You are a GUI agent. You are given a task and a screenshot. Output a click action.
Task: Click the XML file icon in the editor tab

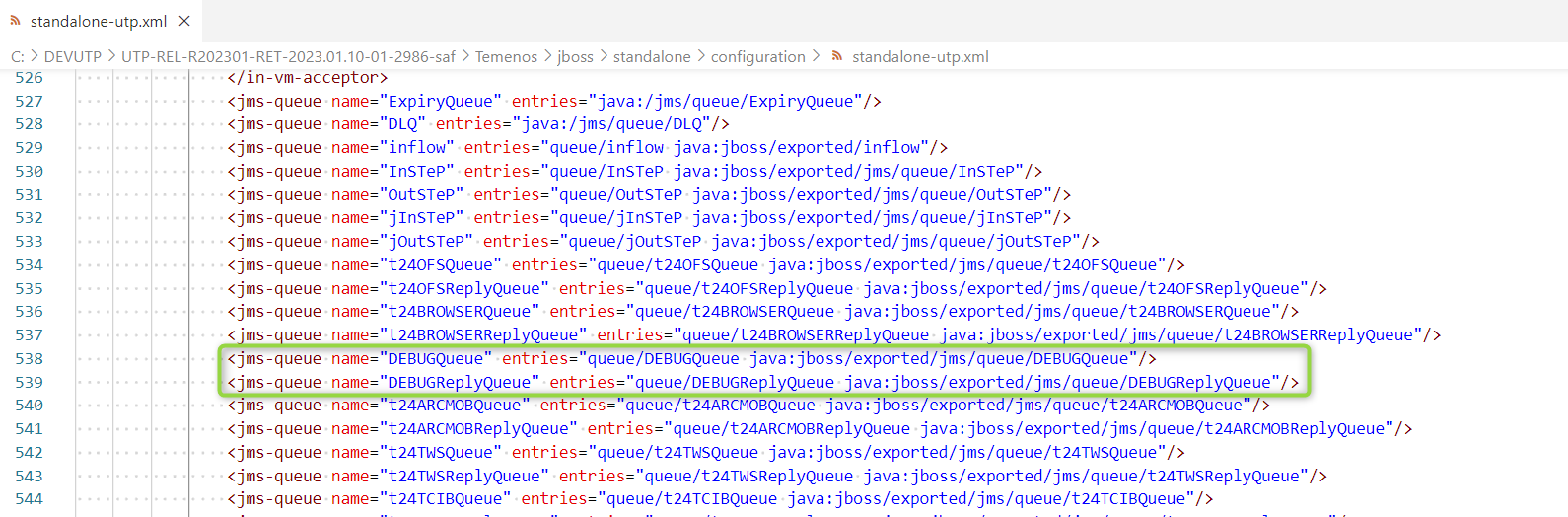click(15, 21)
